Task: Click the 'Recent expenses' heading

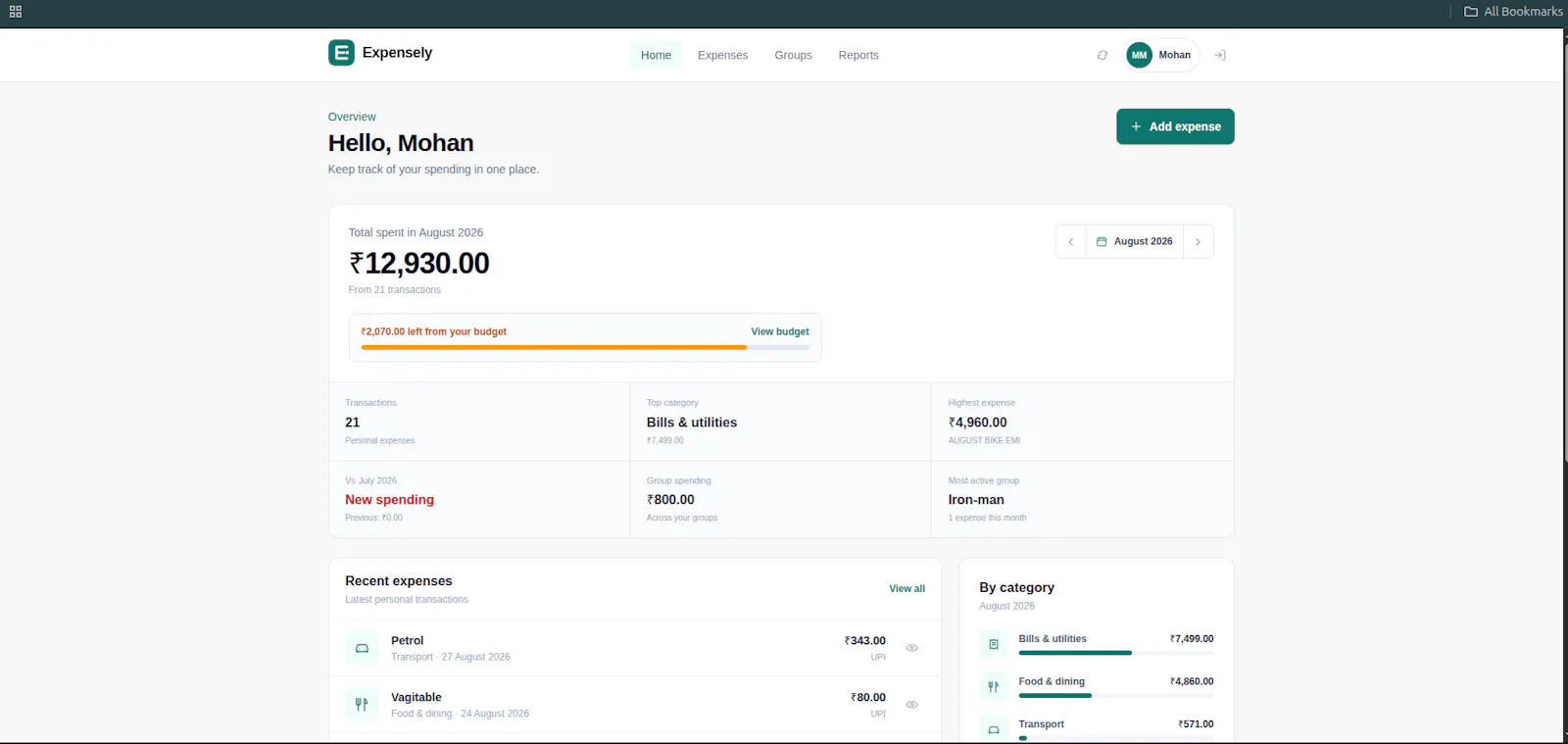Action: 399,581
